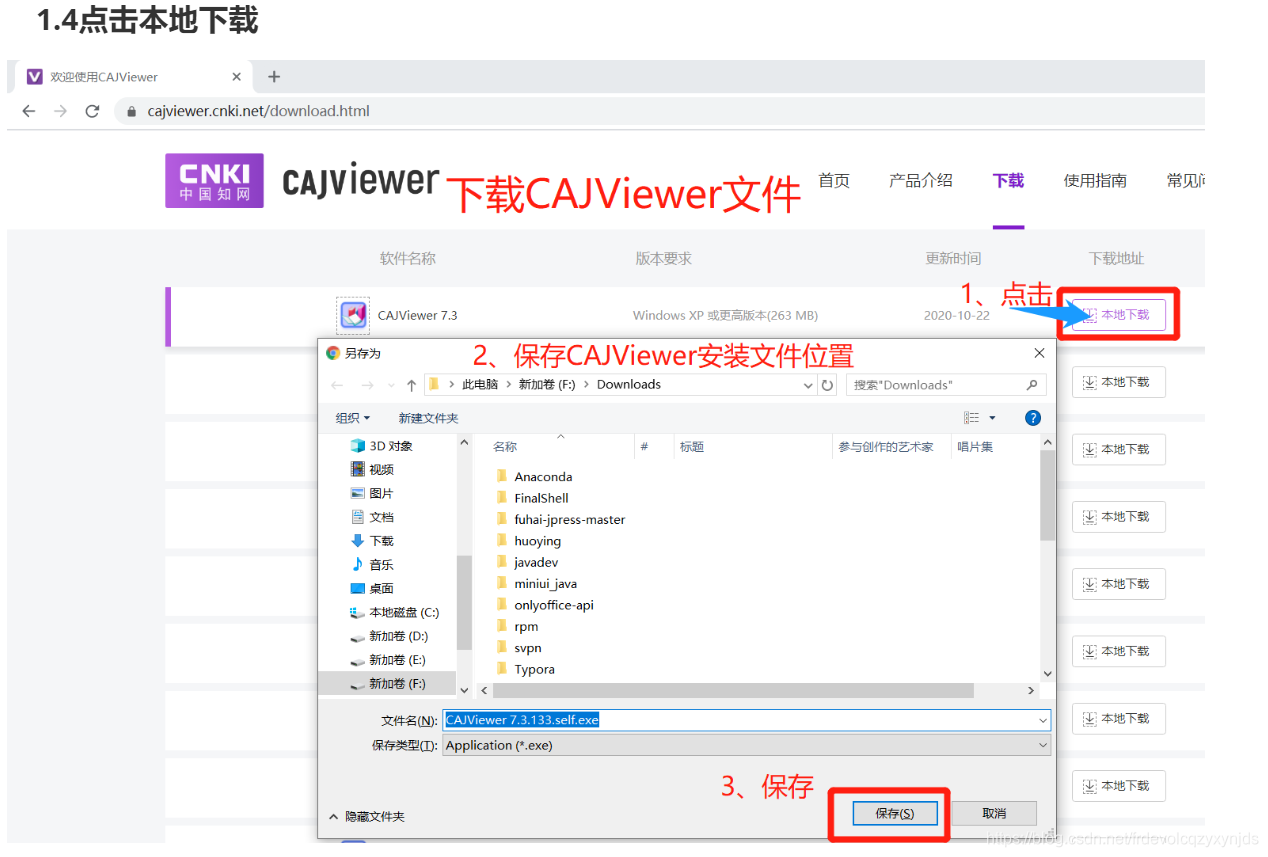Click the 搜索"Downloads" search box
The width and height of the screenshot is (1268, 857).
(x=946, y=385)
